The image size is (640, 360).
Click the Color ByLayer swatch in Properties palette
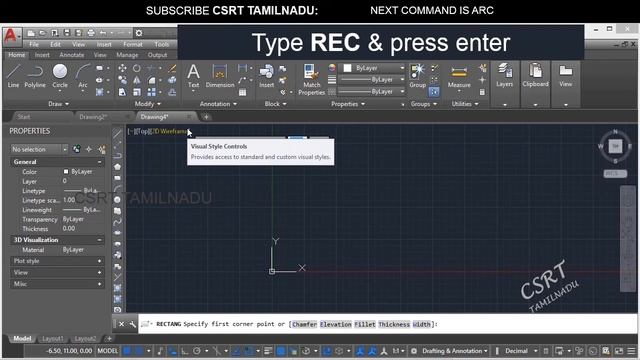[x=66, y=172]
